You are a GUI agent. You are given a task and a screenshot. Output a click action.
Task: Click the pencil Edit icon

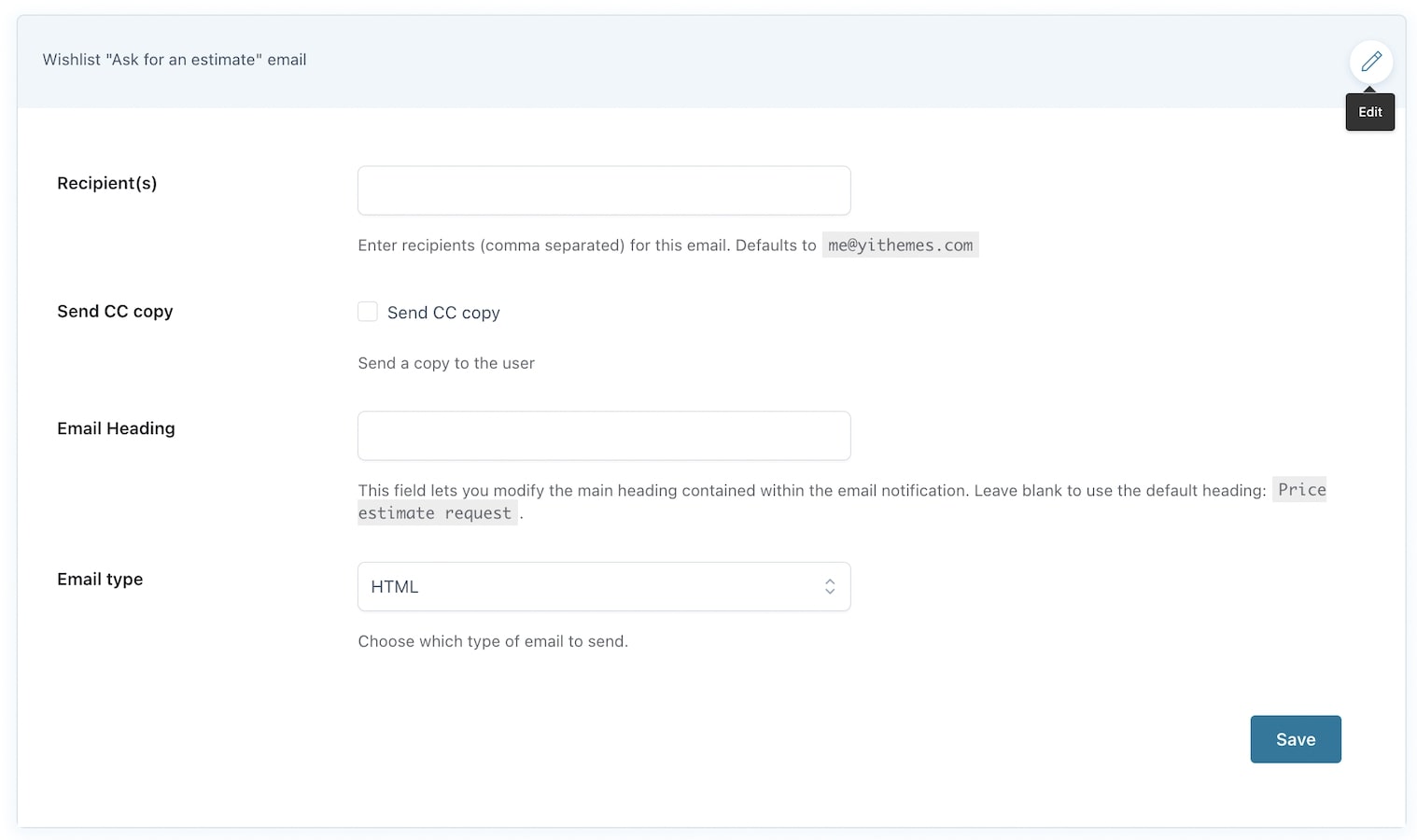point(1370,62)
